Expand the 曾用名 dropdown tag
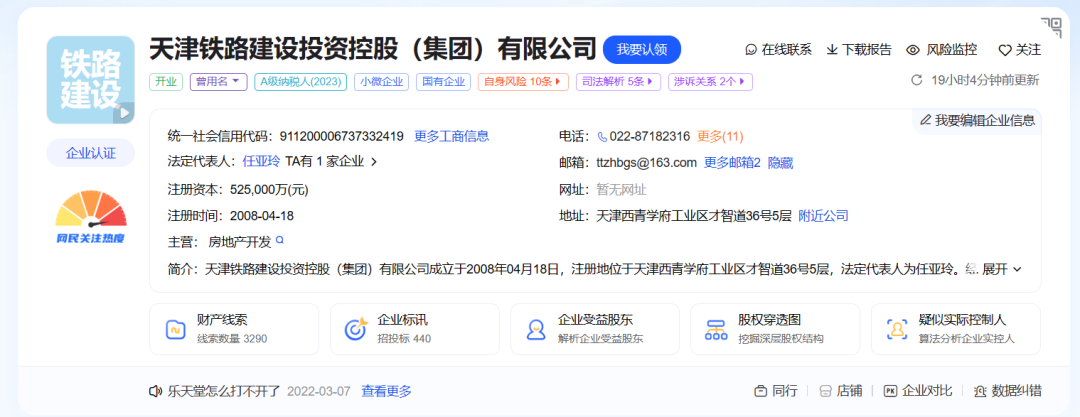The height and width of the screenshot is (417, 1080). (218, 82)
